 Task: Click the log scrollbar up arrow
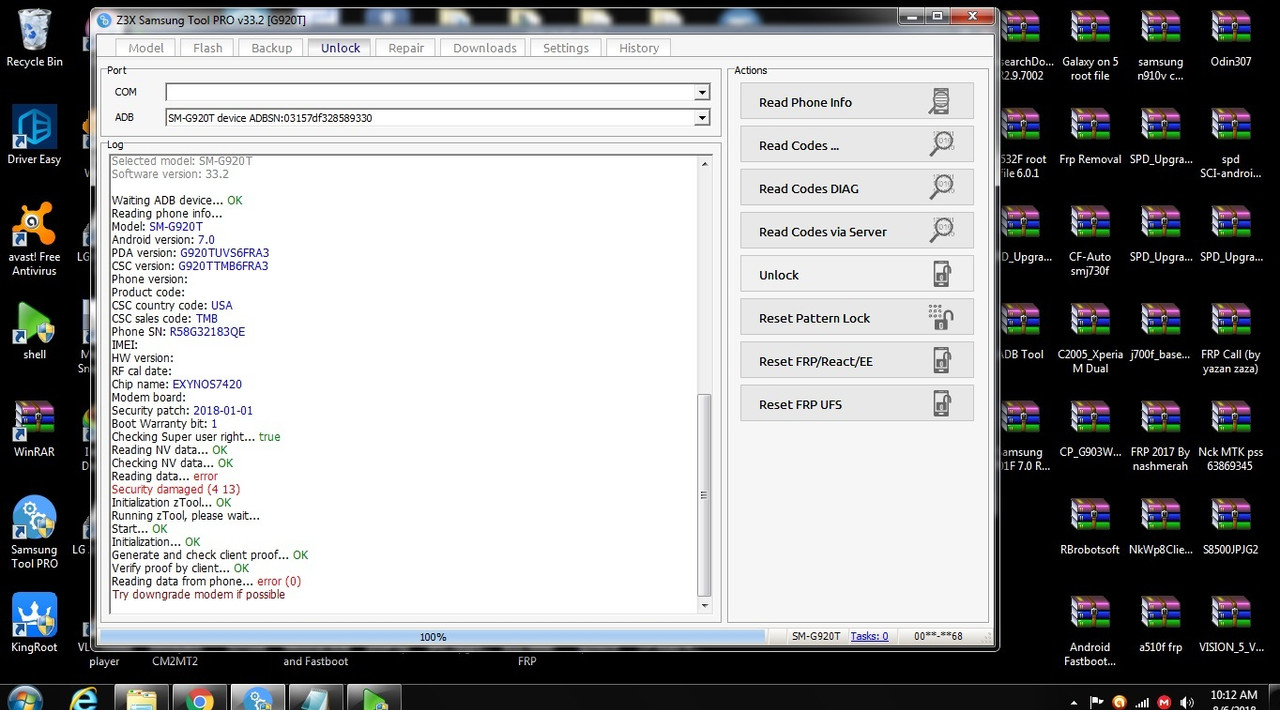704,164
